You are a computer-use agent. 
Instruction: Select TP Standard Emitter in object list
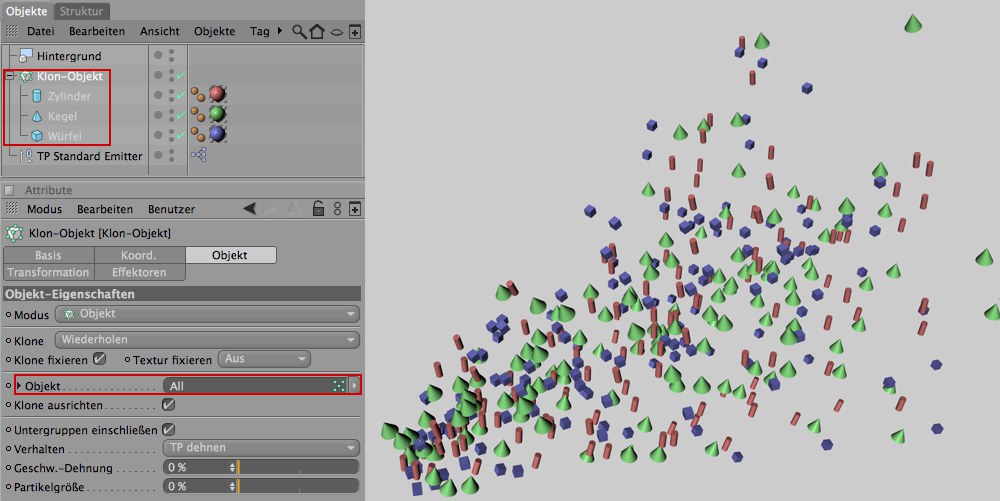(89, 156)
